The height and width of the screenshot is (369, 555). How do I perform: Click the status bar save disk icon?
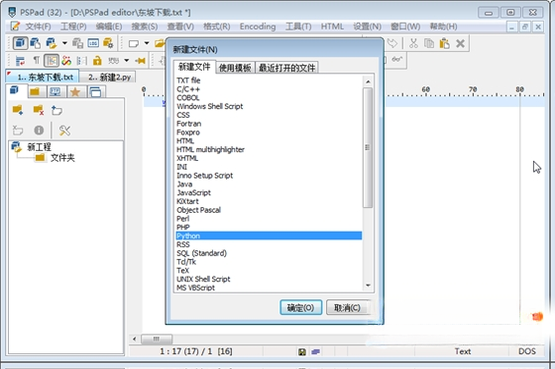click(302, 352)
